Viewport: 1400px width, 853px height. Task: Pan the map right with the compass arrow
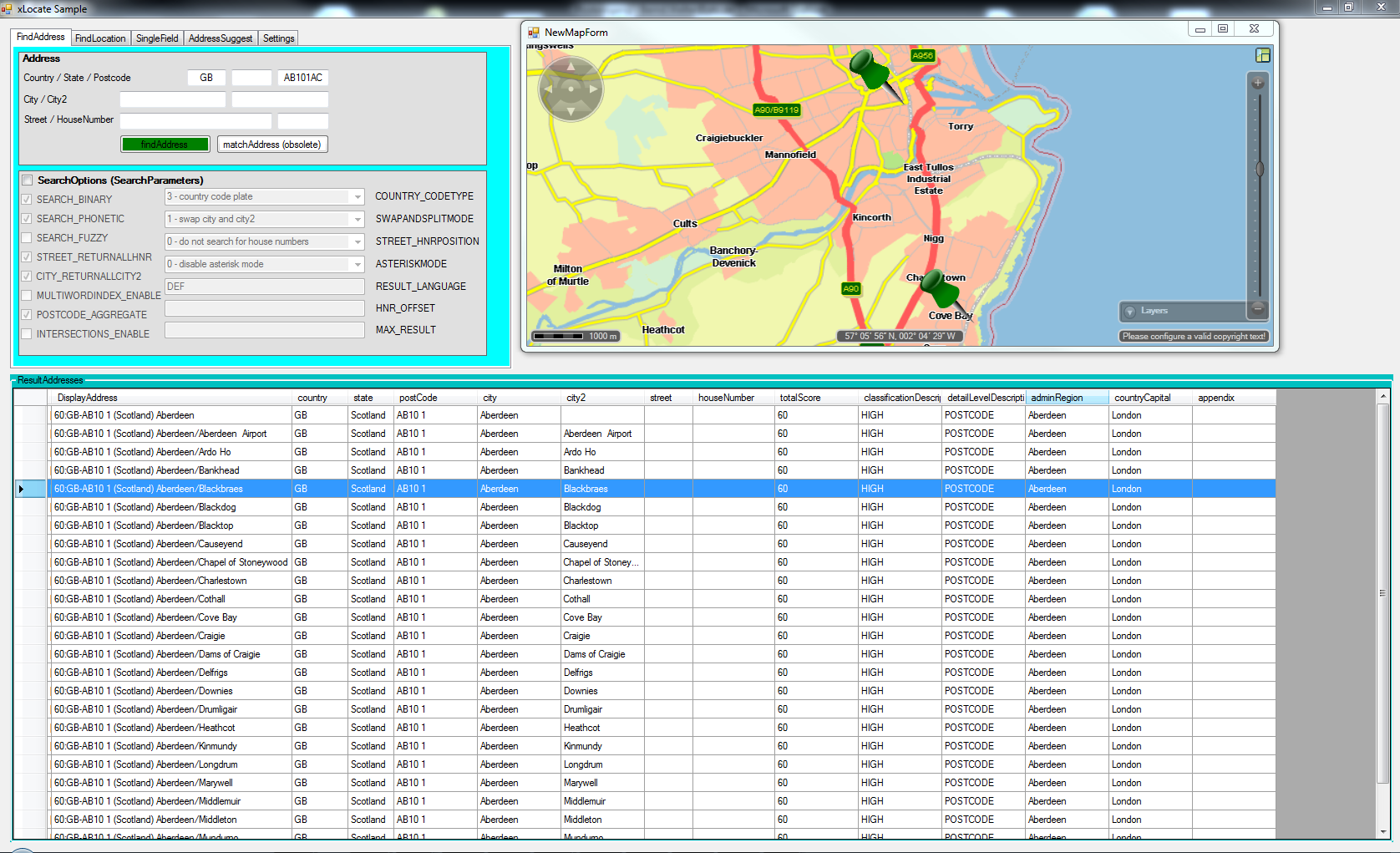tap(594, 88)
